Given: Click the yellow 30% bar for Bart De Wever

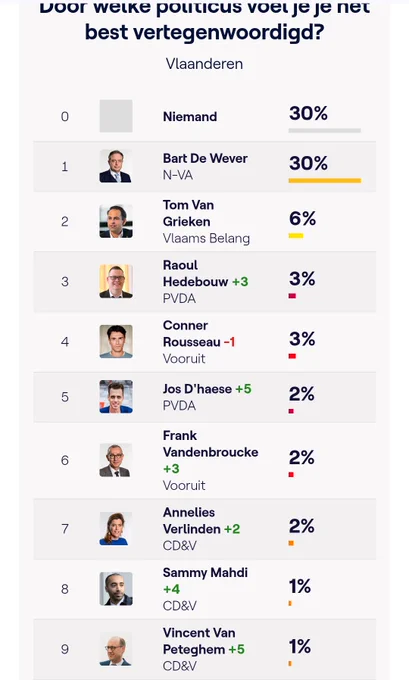Looking at the screenshot, I should 325,180.
